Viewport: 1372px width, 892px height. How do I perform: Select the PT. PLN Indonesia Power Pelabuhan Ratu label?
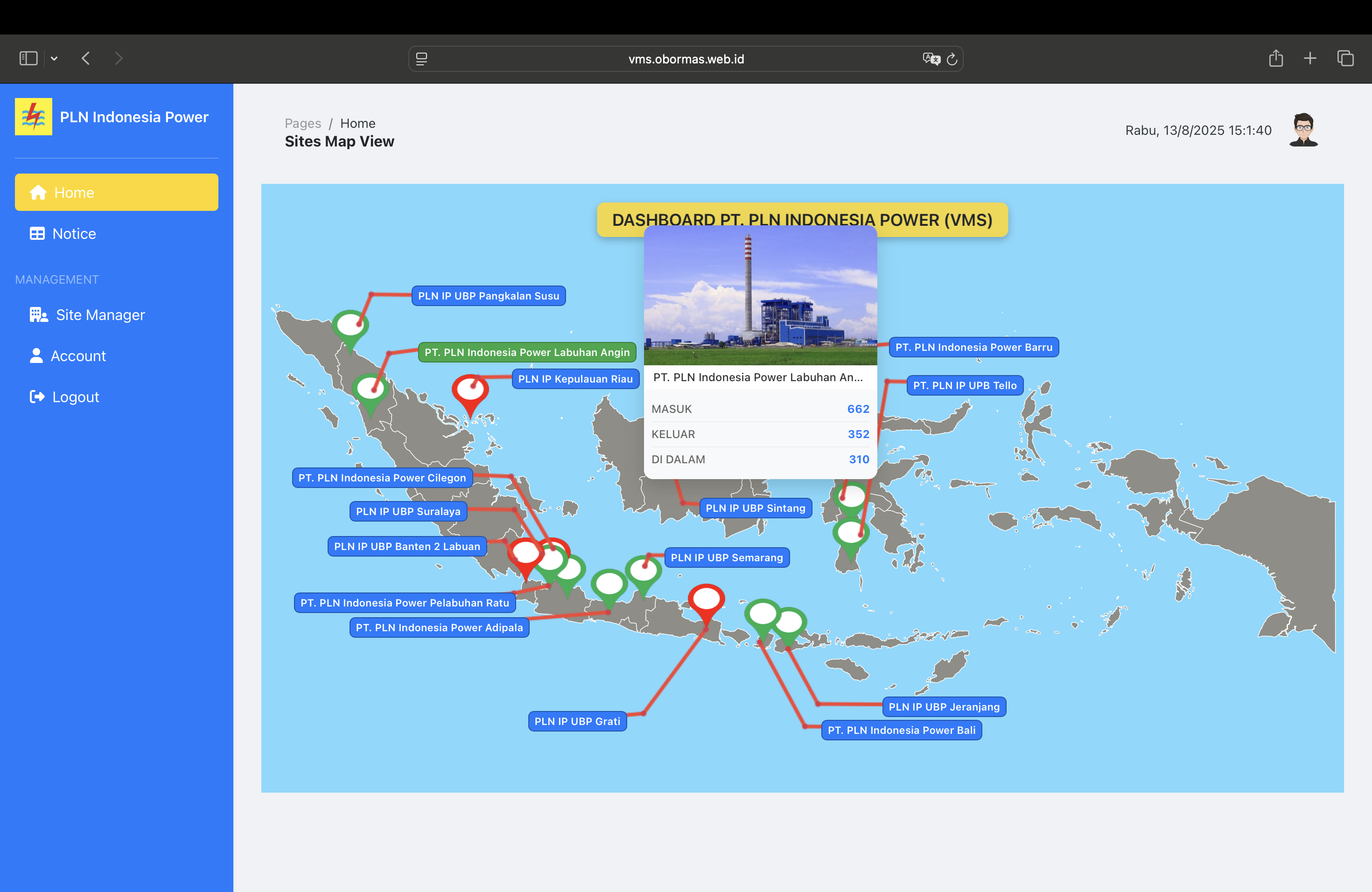pyautogui.click(x=405, y=603)
